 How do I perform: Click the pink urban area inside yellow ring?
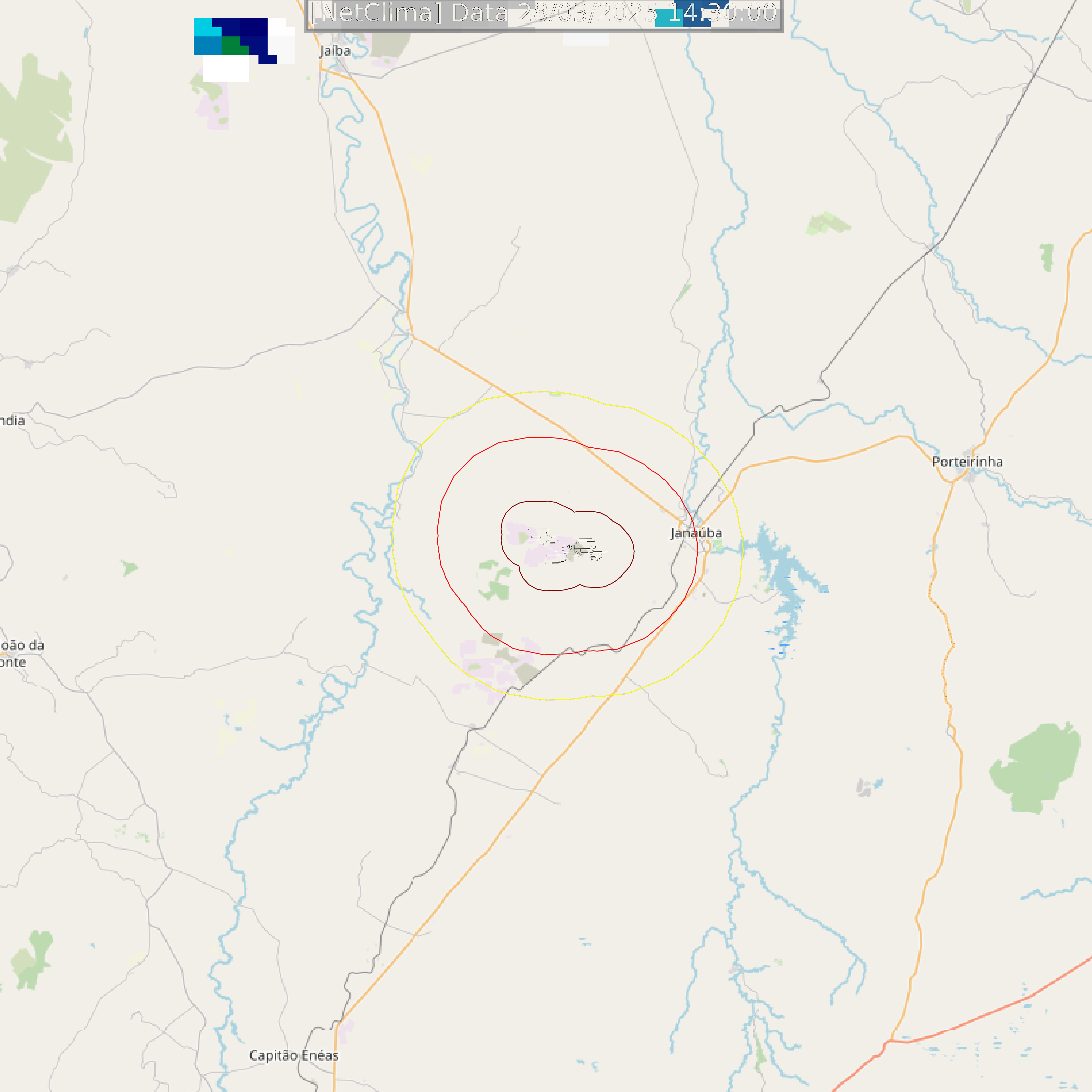pos(498,665)
